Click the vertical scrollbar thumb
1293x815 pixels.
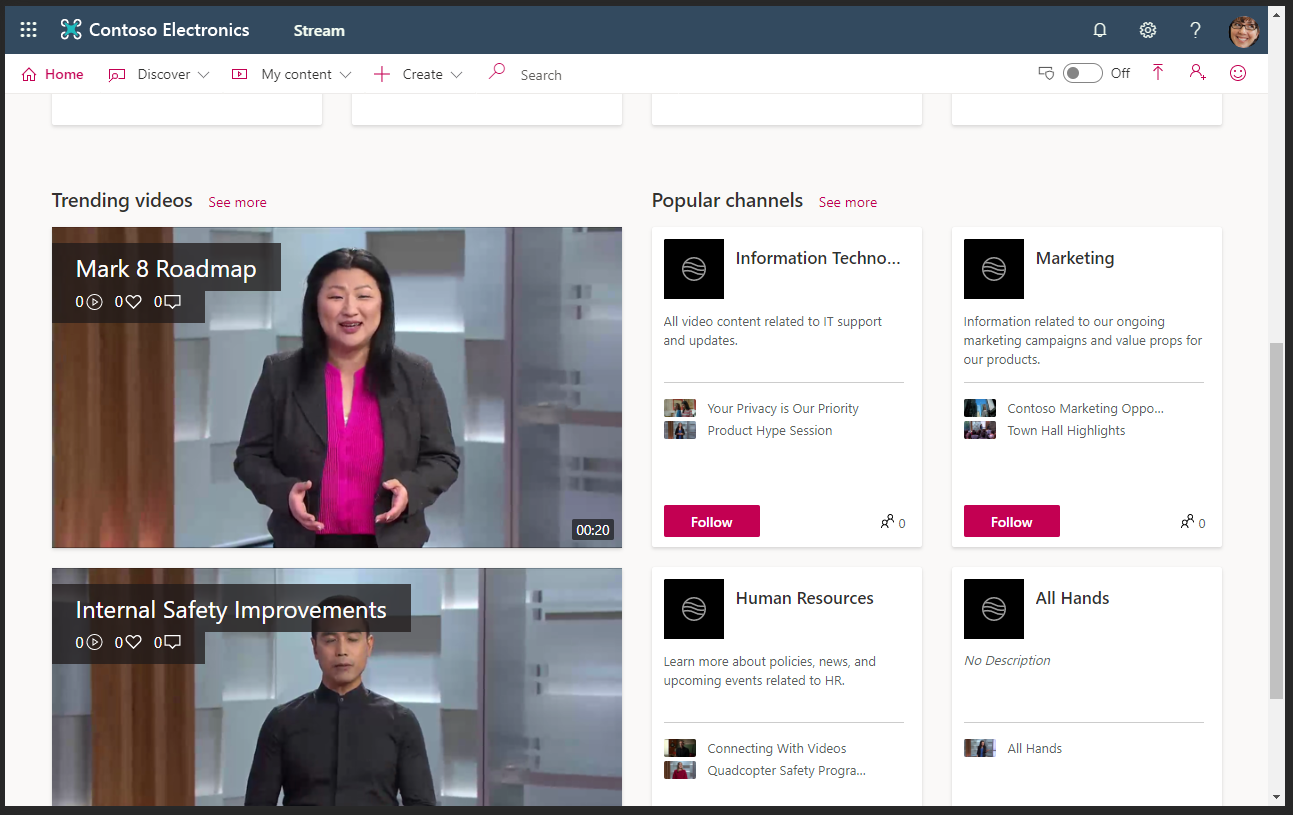1276,520
